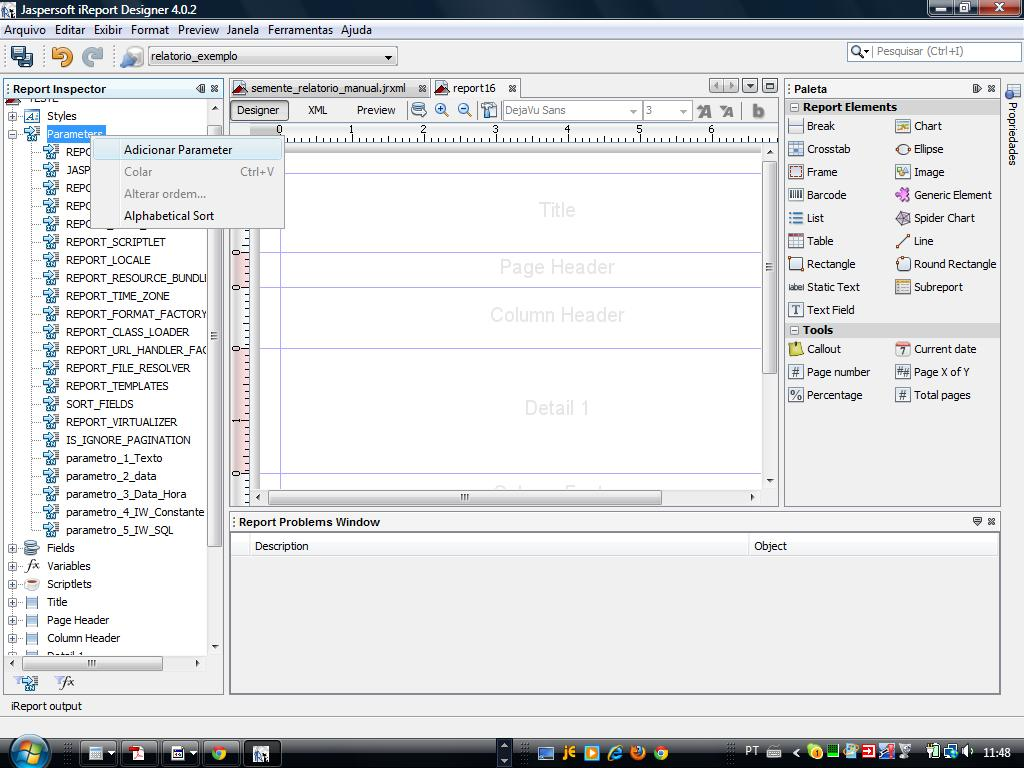Pick the Spider Chart element

[935, 218]
